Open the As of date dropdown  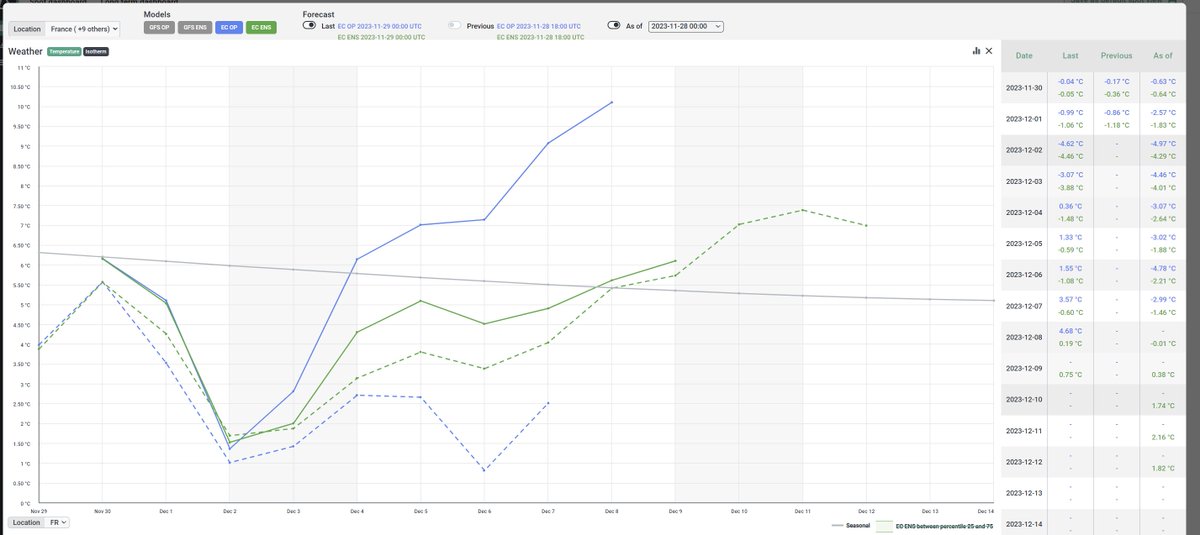point(686,26)
